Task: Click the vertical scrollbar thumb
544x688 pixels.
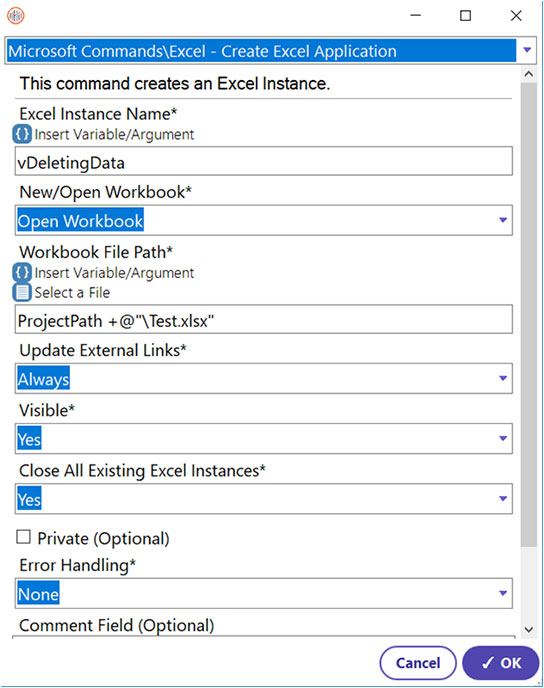Action: (x=529, y=314)
